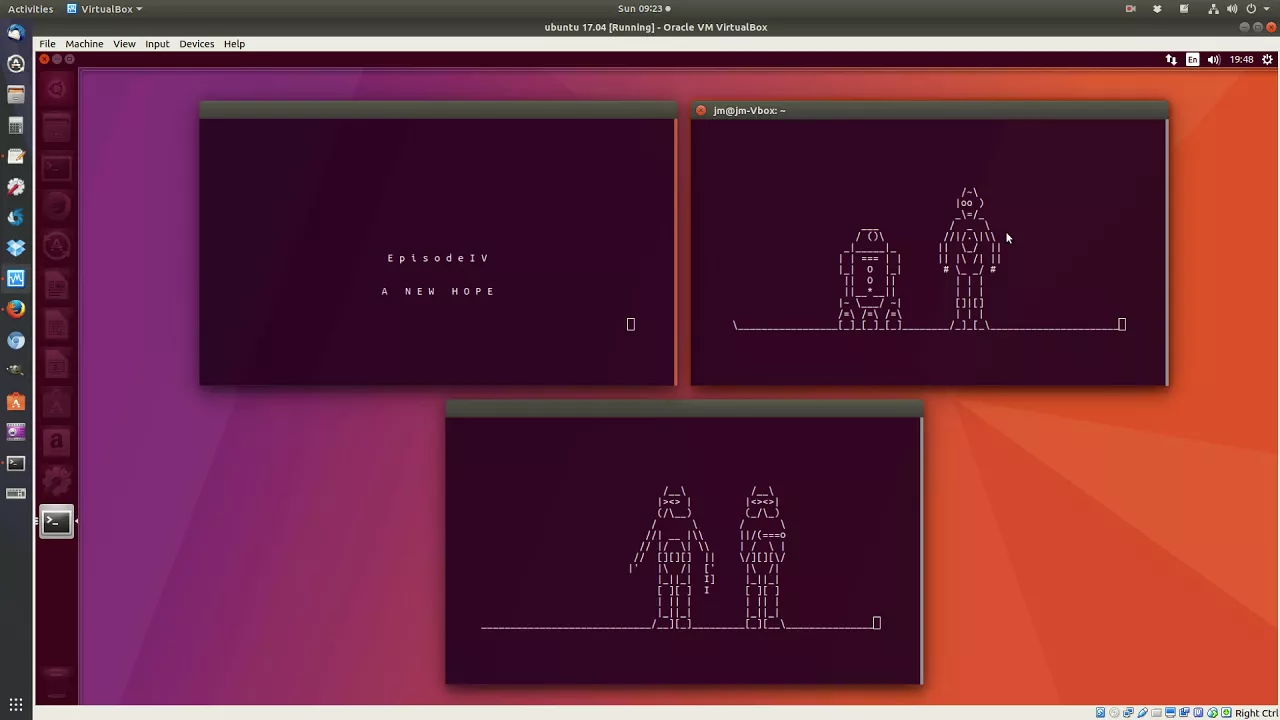Focus the bottom terminal window title bar

[684, 409]
